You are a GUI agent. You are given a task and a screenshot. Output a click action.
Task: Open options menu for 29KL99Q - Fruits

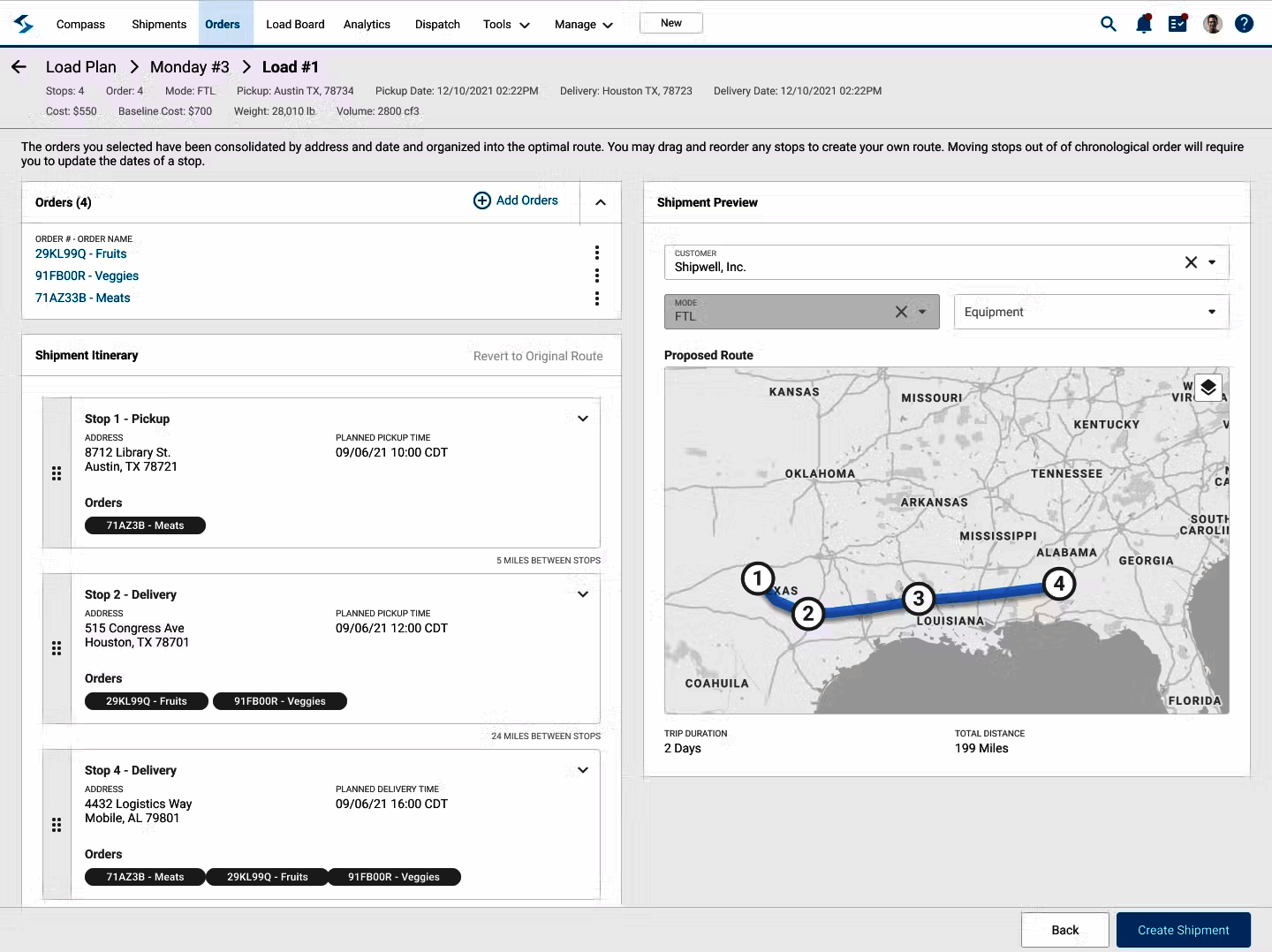click(597, 253)
